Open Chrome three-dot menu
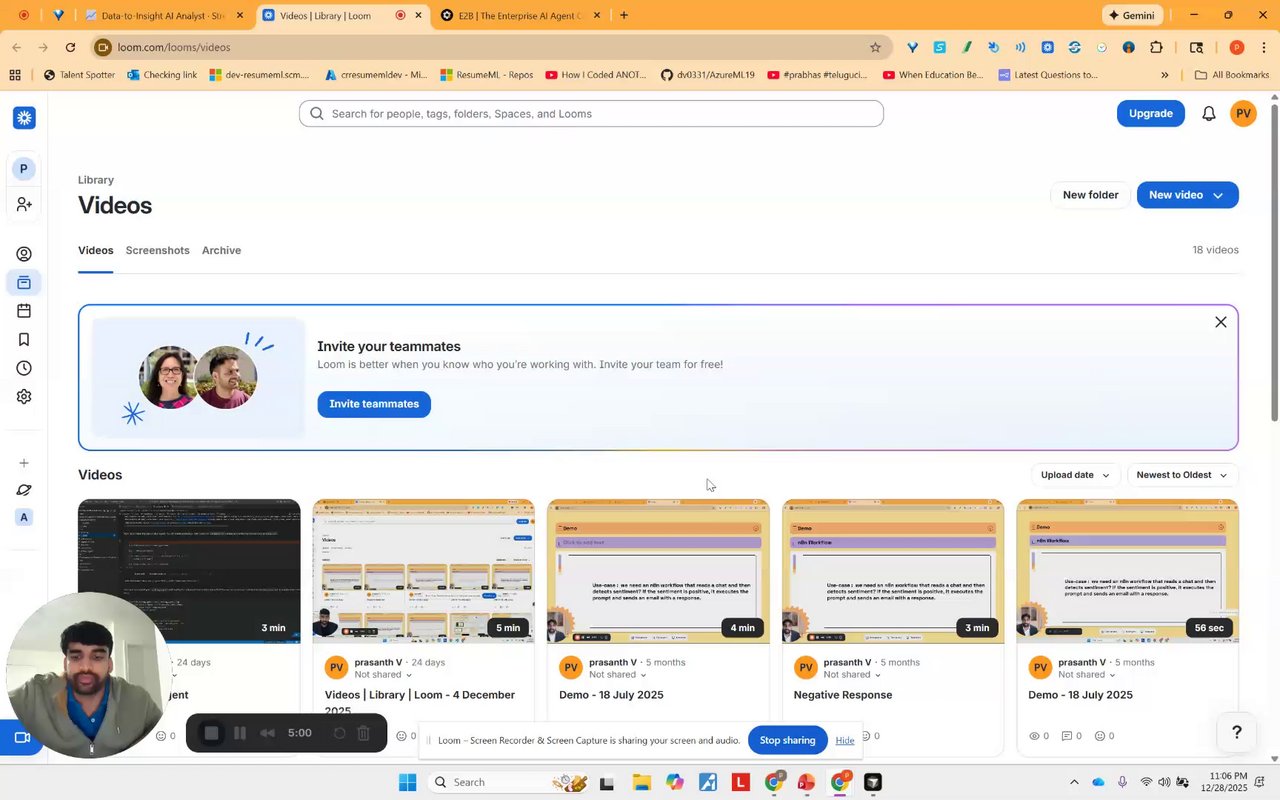This screenshot has width=1280, height=800. click(1264, 47)
